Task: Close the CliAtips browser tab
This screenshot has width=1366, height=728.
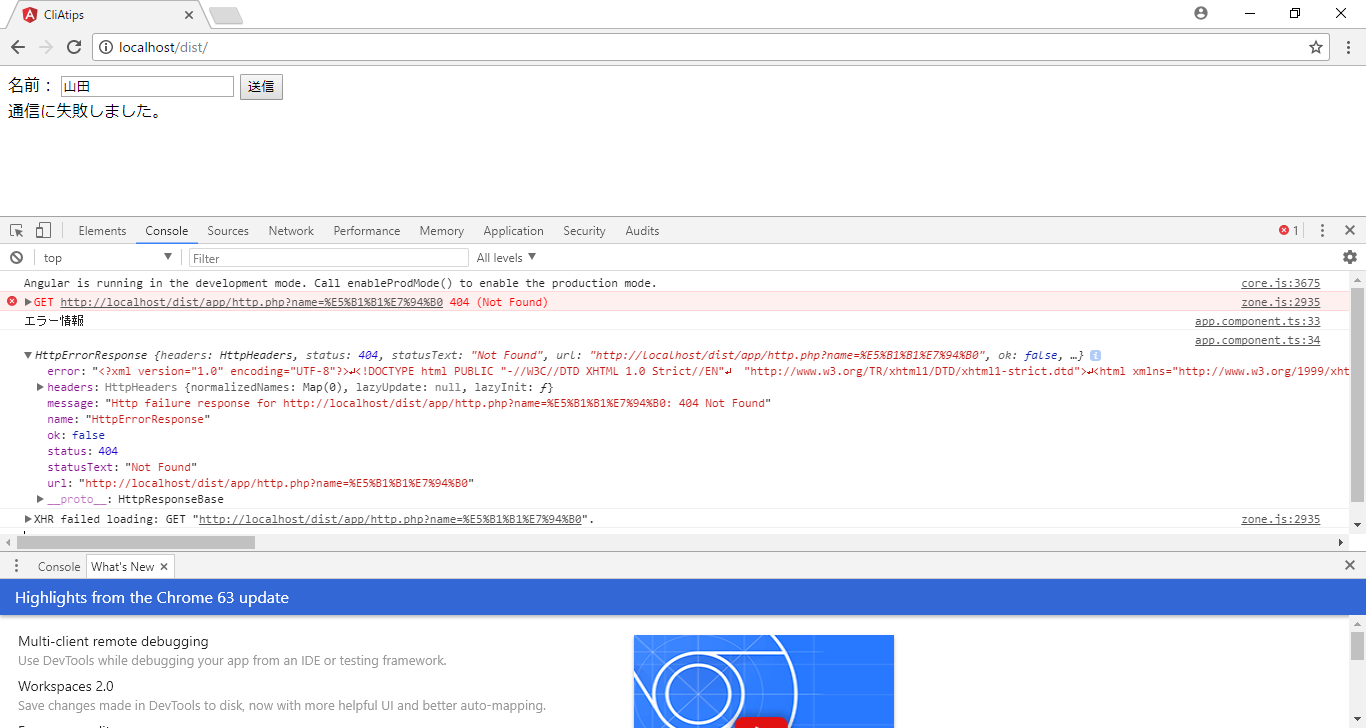Action: (x=189, y=15)
